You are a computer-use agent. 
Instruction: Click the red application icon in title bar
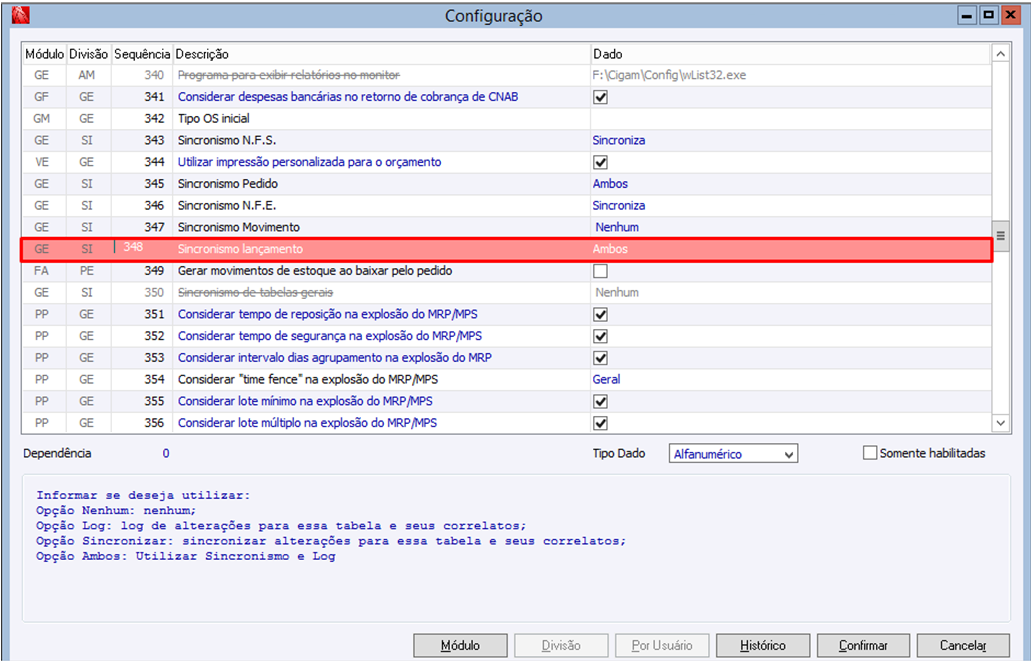tap(20, 14)
